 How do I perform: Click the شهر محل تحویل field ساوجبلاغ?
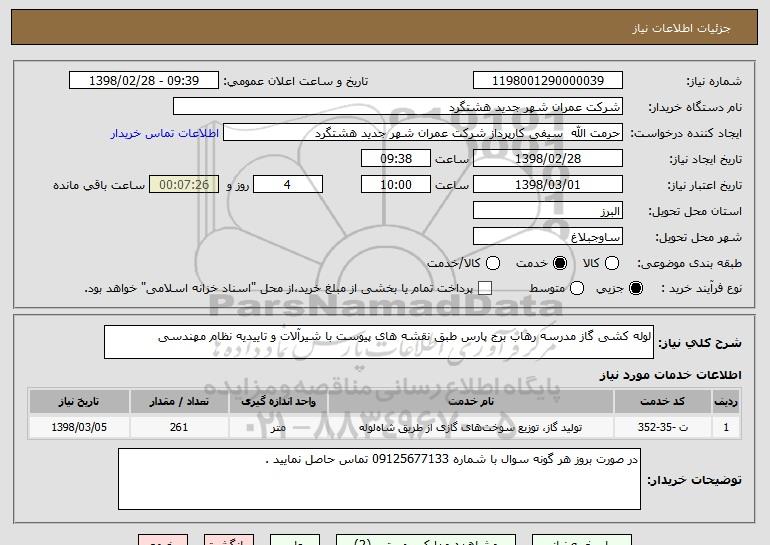[x=548, y=237]
